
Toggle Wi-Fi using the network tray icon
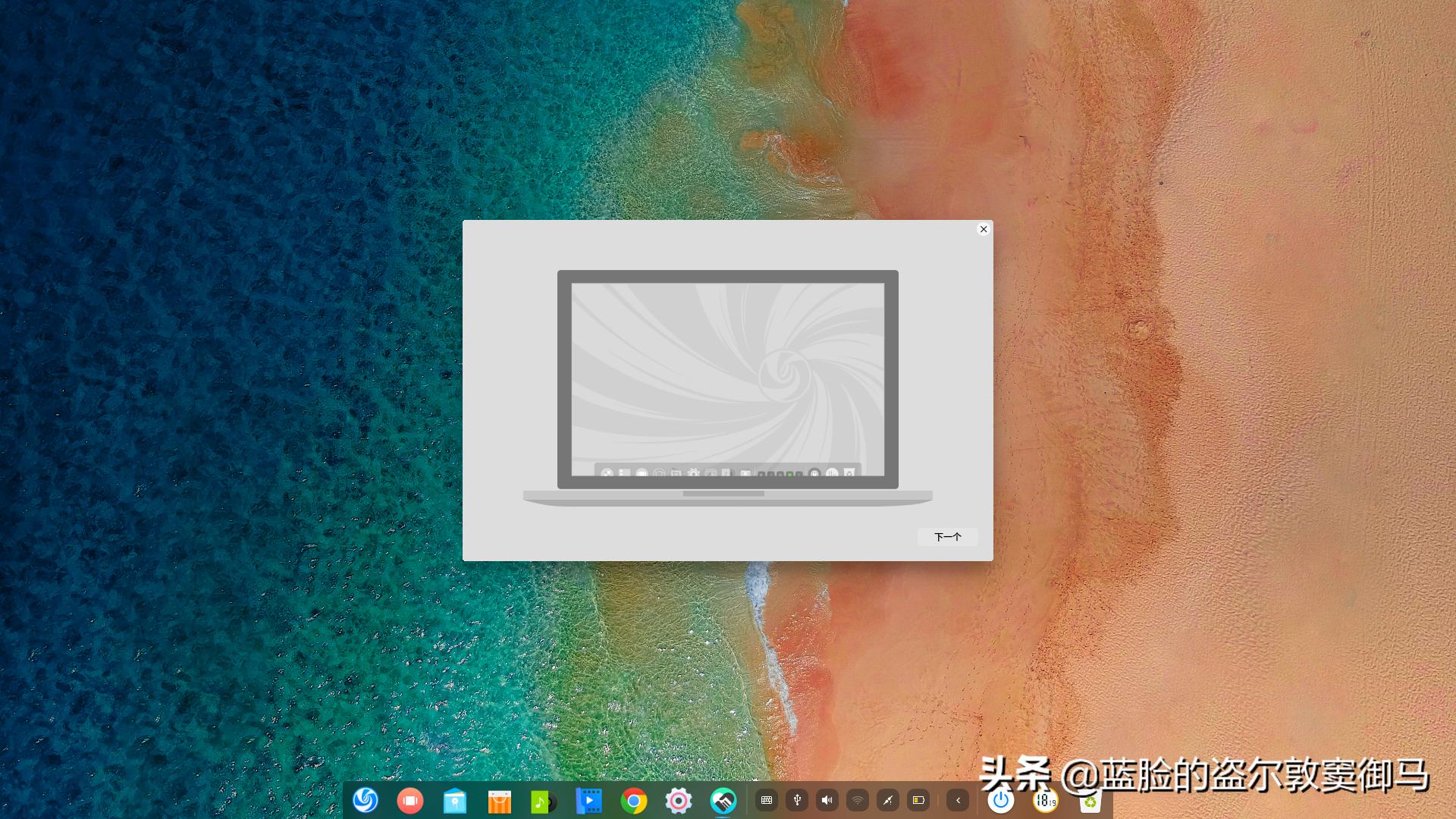point(855,800)
